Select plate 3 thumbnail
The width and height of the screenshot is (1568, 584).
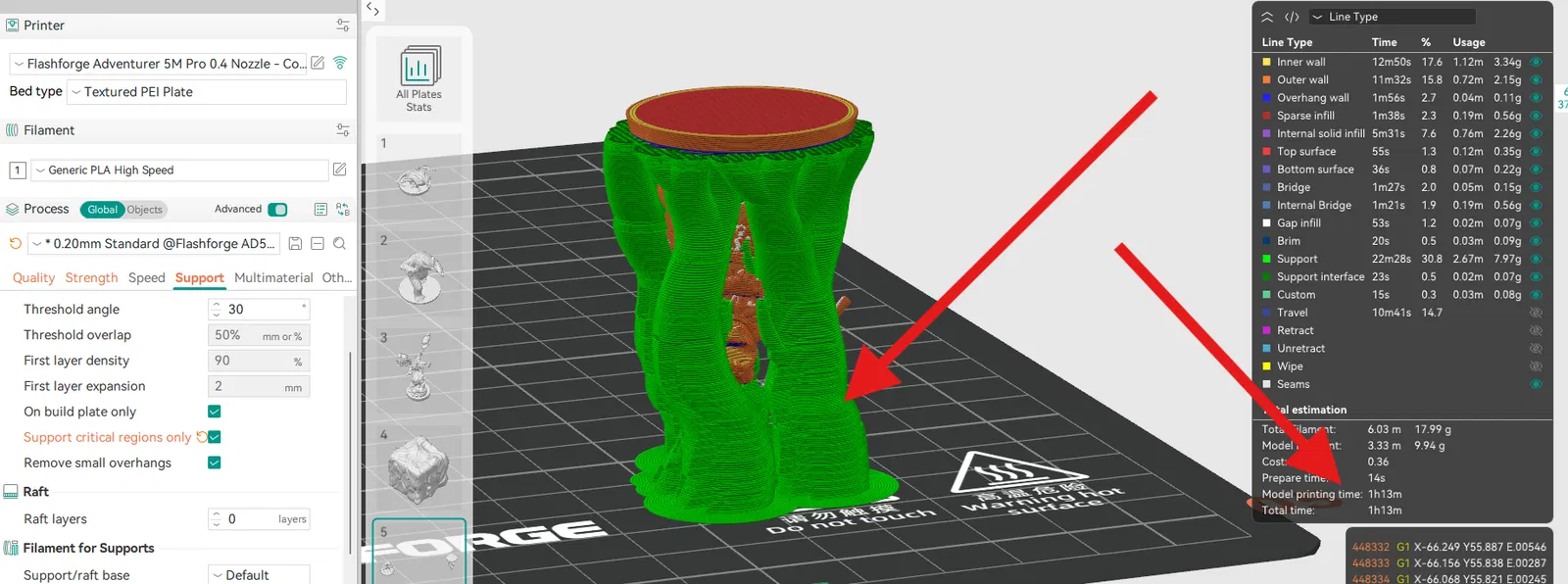tap(418, 372)
